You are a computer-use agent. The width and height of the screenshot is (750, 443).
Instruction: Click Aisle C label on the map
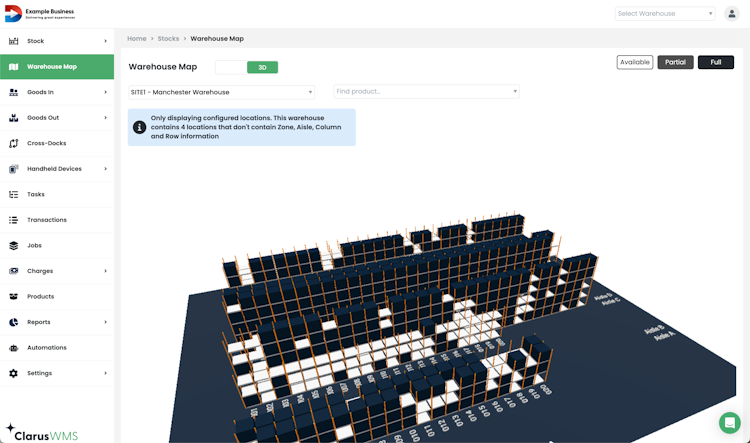611,301
